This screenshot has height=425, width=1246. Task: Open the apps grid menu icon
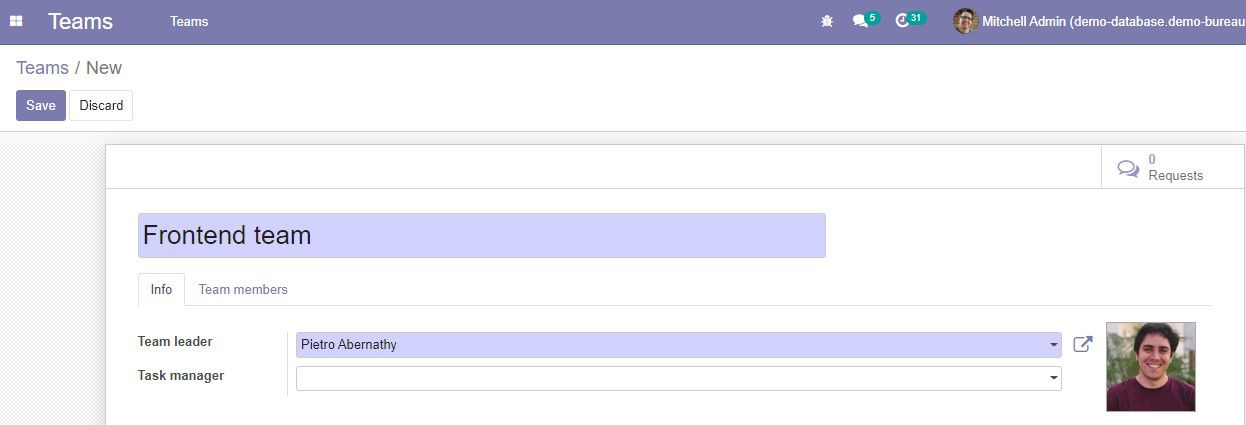(x=16, y=21)
